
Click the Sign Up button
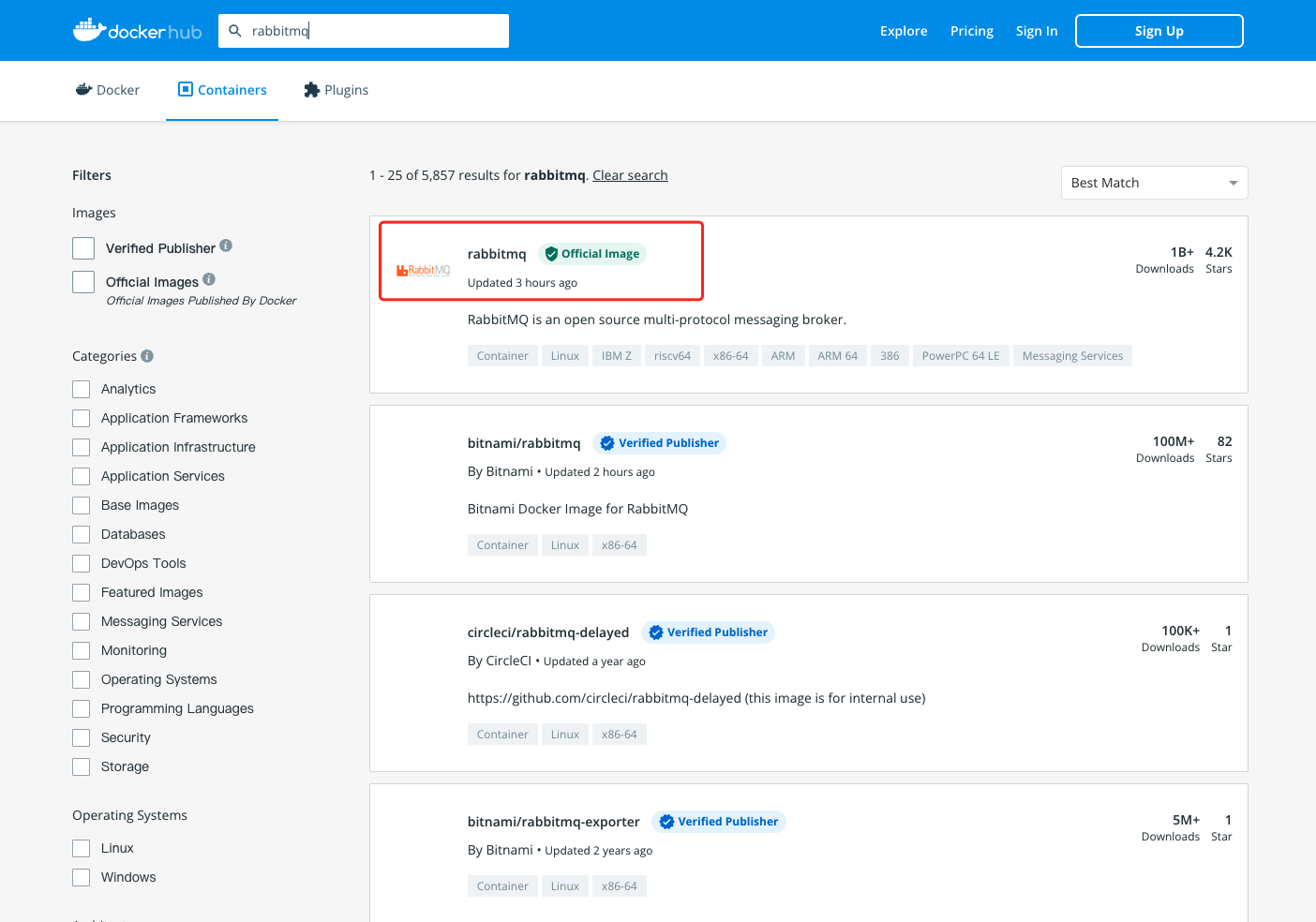point(1159,31)
